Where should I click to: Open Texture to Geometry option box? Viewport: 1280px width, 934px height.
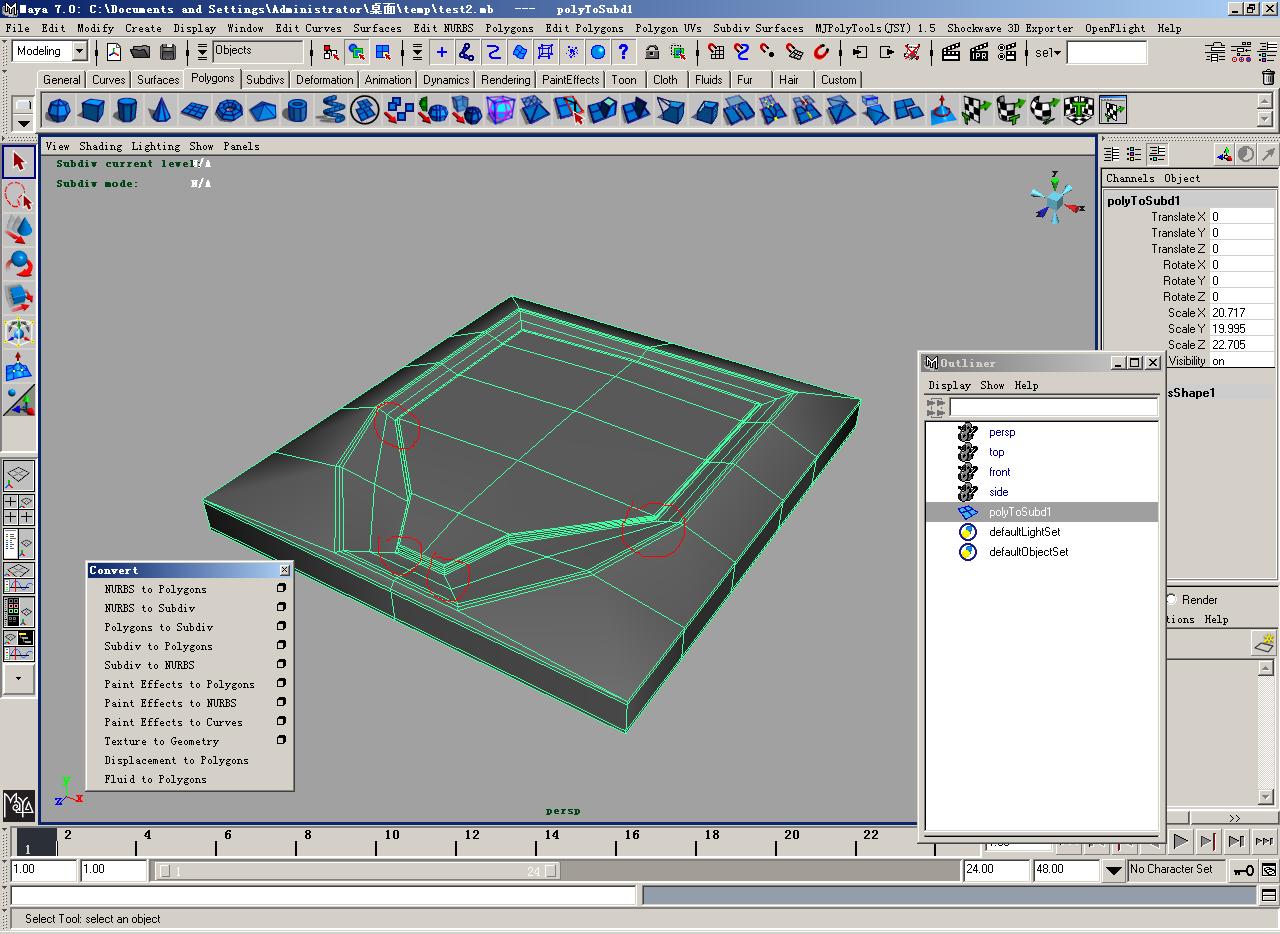[281, 740]
